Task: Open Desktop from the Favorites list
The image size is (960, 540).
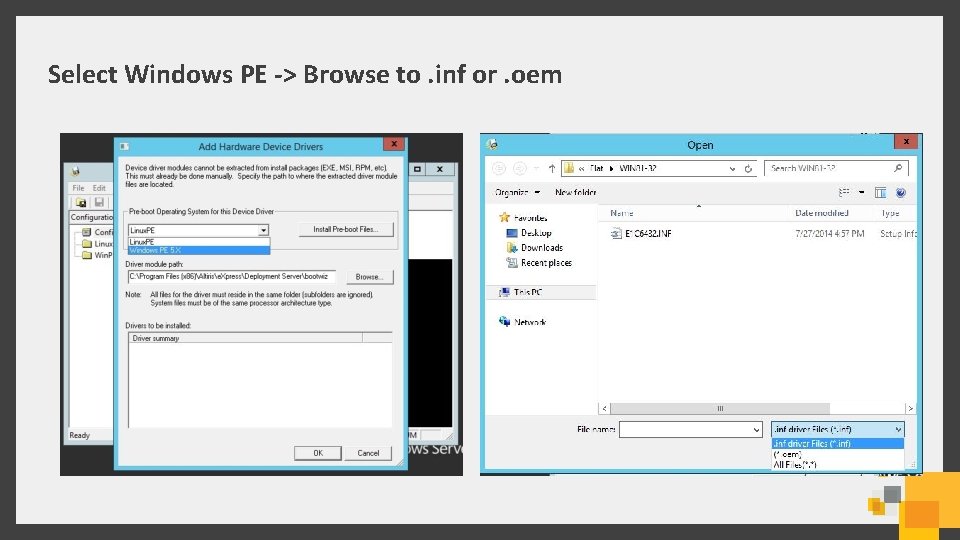Action: pyautogui.click(x=530, y=233)
